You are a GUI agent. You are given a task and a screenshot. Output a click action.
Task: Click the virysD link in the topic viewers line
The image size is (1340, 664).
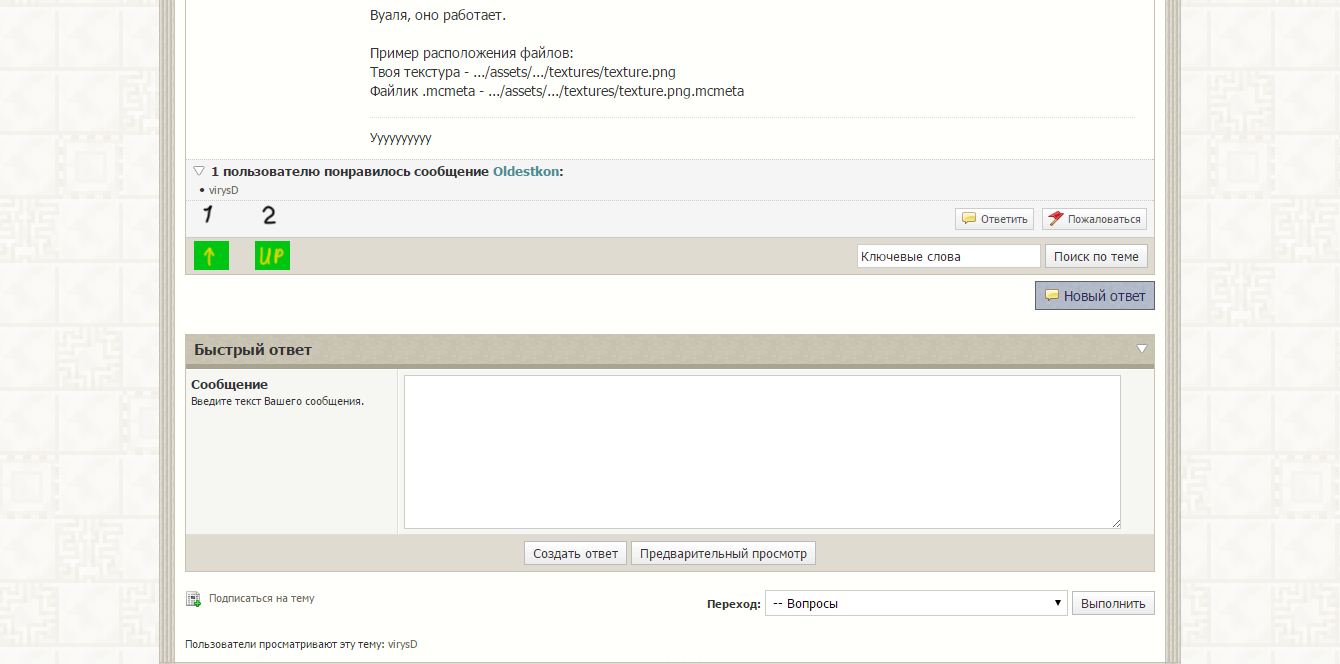point(402,644)
